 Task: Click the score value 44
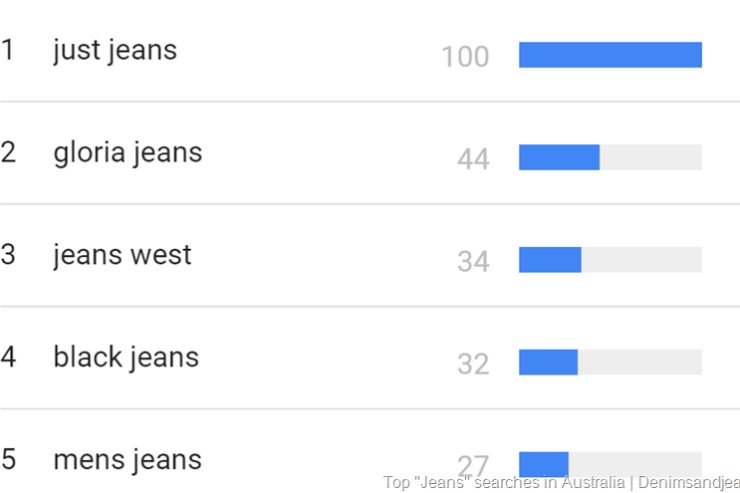tap(473, 159)
